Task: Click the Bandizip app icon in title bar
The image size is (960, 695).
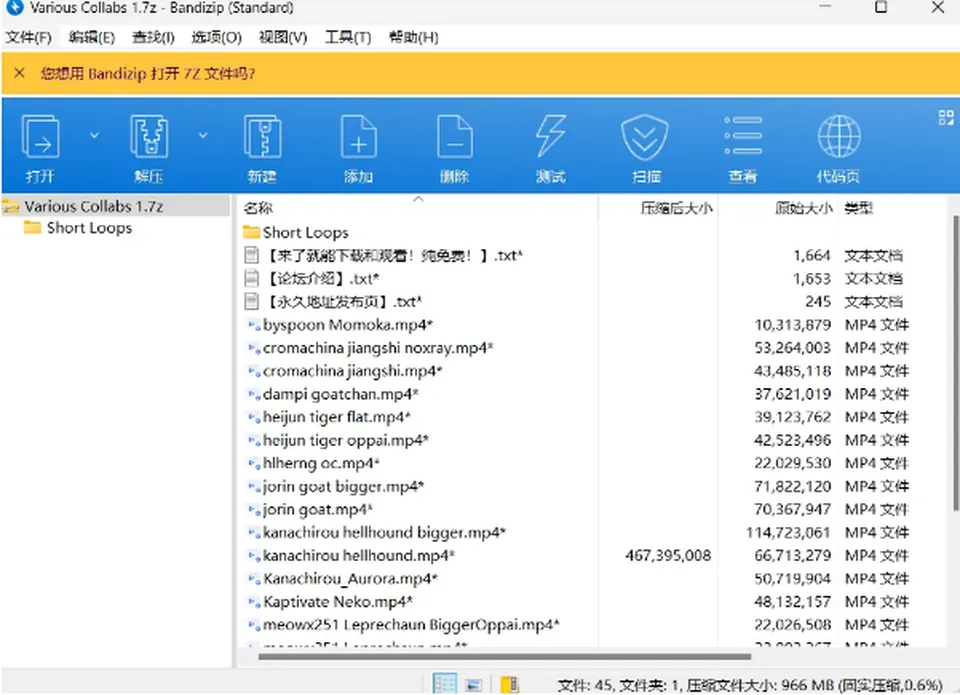Action: coord(13,7)
